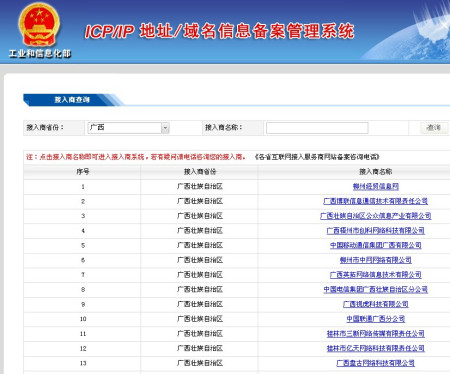Click serial number 11 in the 序号 column

83,333
